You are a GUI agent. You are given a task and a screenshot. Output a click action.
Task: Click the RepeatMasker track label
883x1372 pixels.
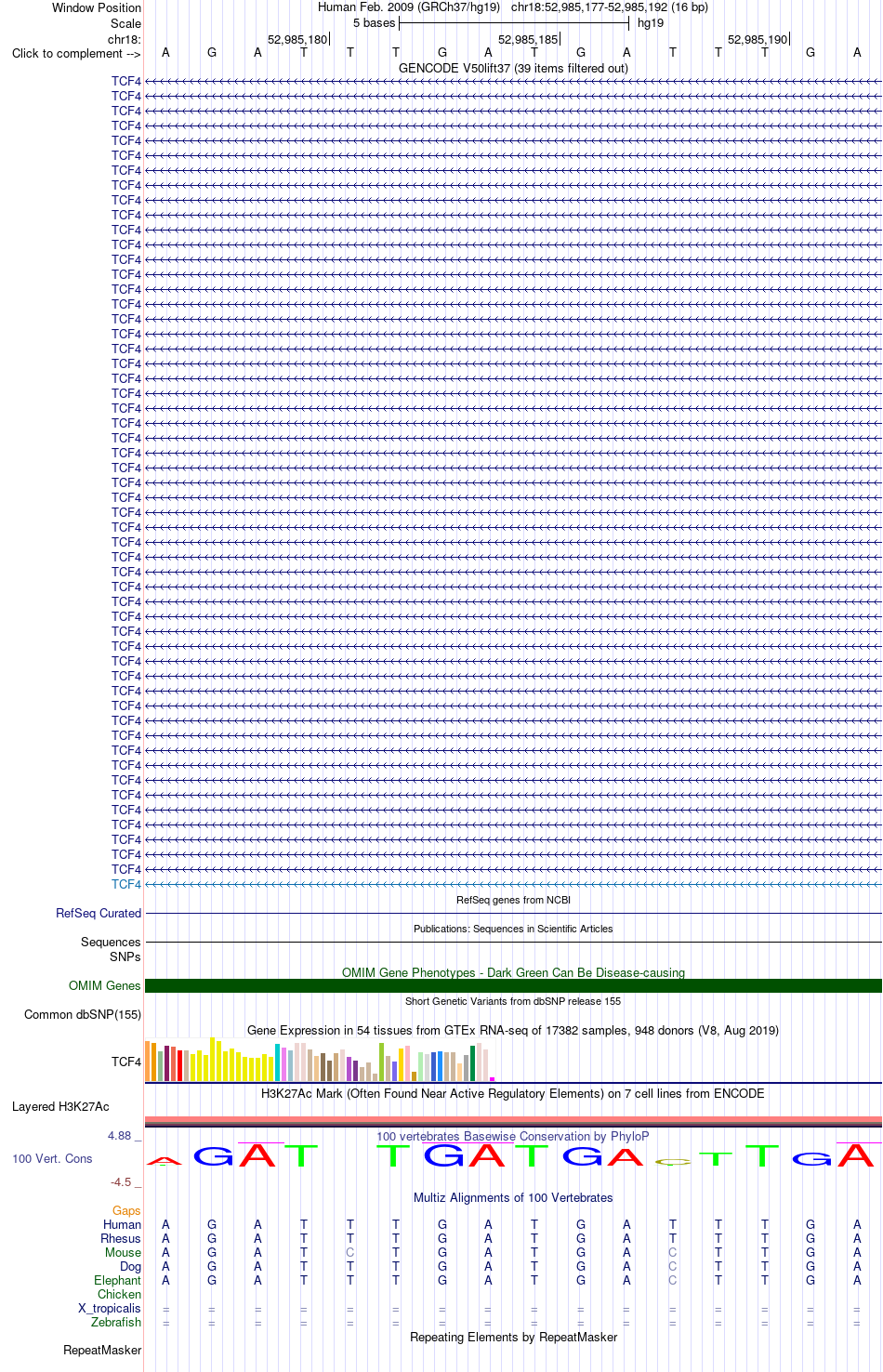click(102, 1350)
